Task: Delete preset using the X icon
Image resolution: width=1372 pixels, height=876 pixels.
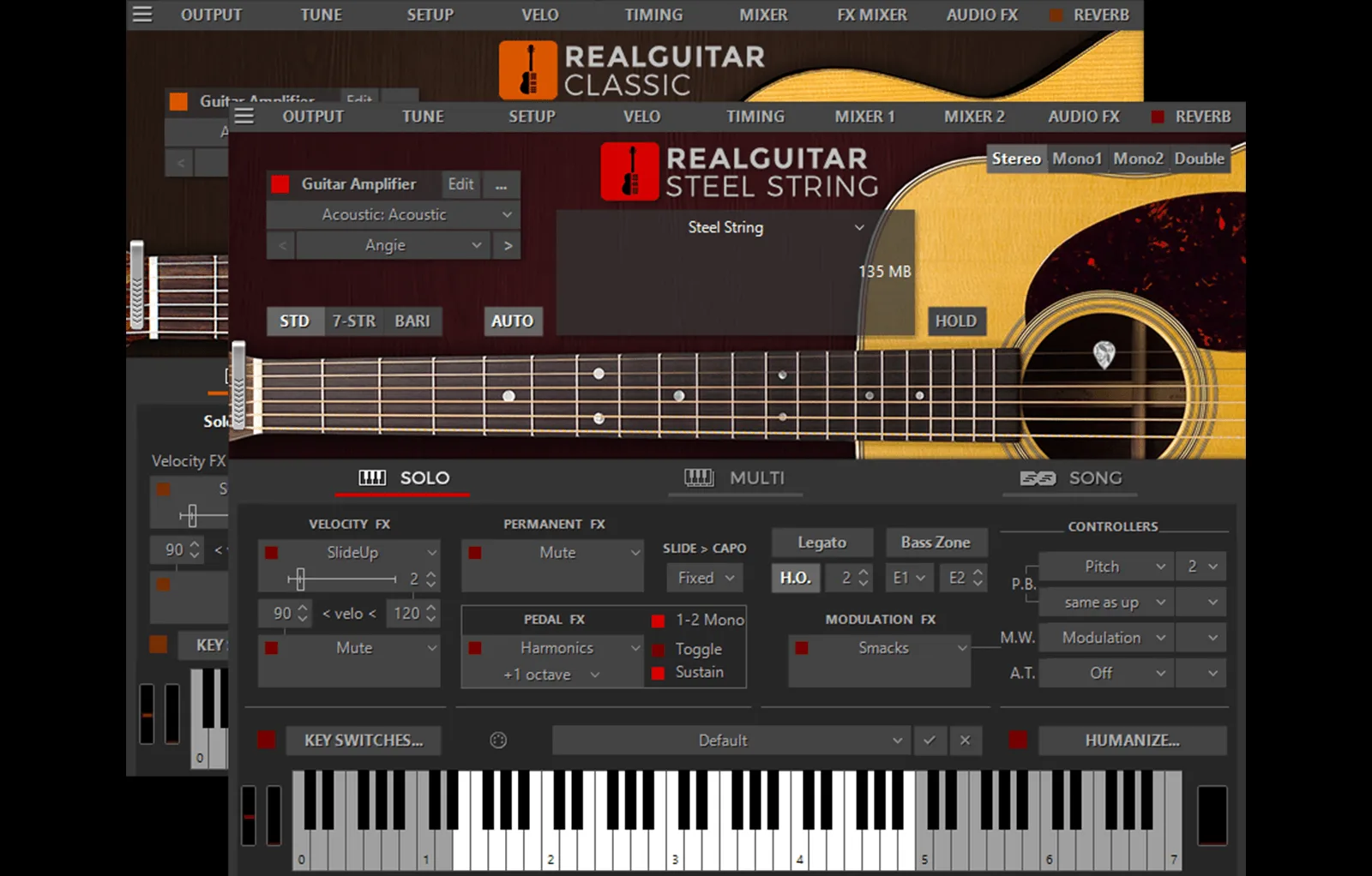Action: click(x=966, y=740)
